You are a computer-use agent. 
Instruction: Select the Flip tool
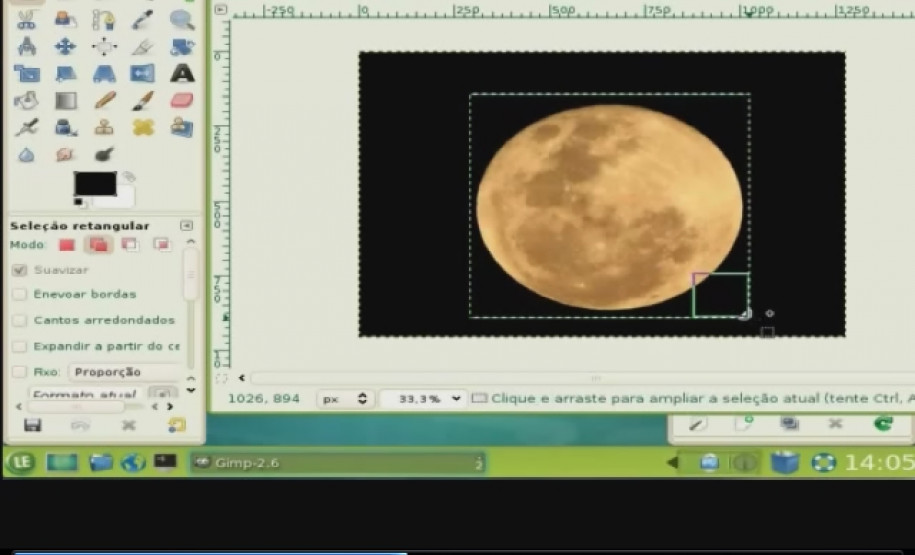pyautogui.click(x=143, y=73)
